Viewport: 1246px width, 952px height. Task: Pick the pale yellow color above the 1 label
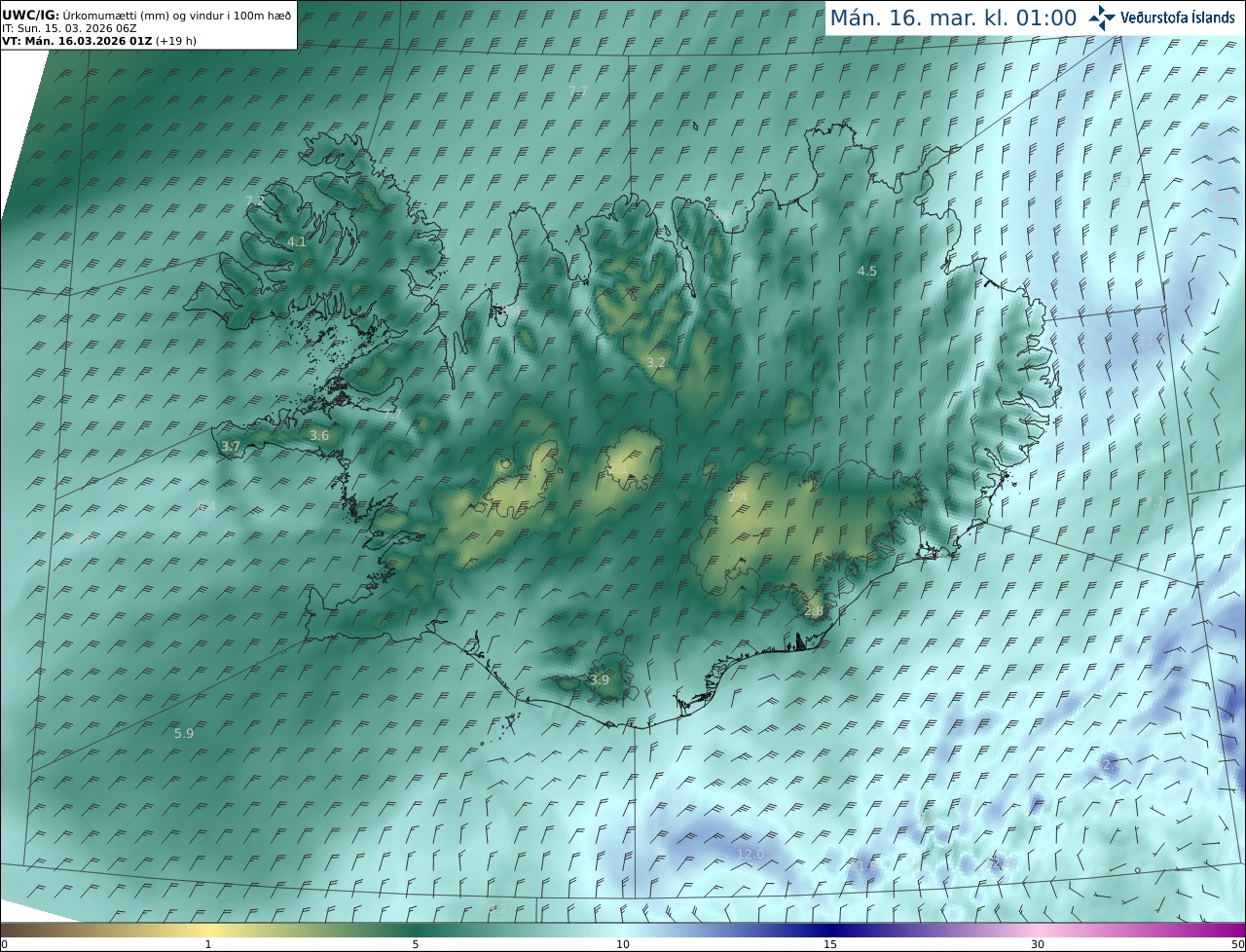pos(208,930)
